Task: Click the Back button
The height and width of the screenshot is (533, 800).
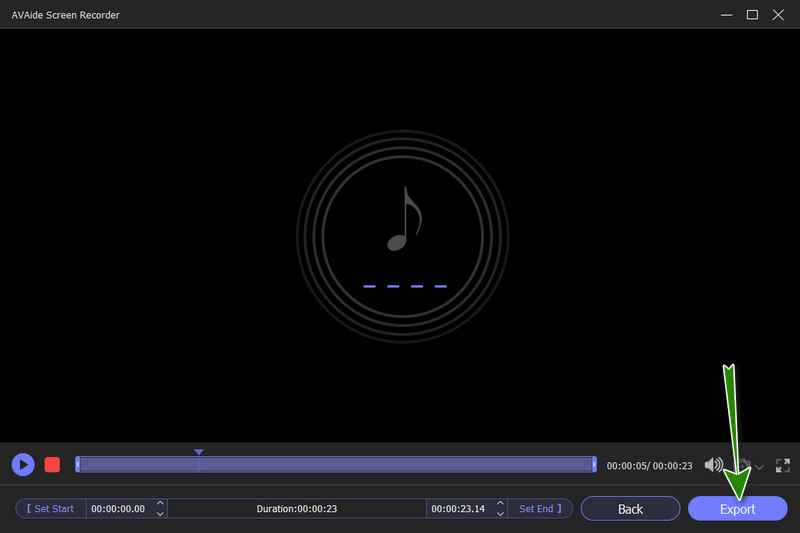Action: 631,509
